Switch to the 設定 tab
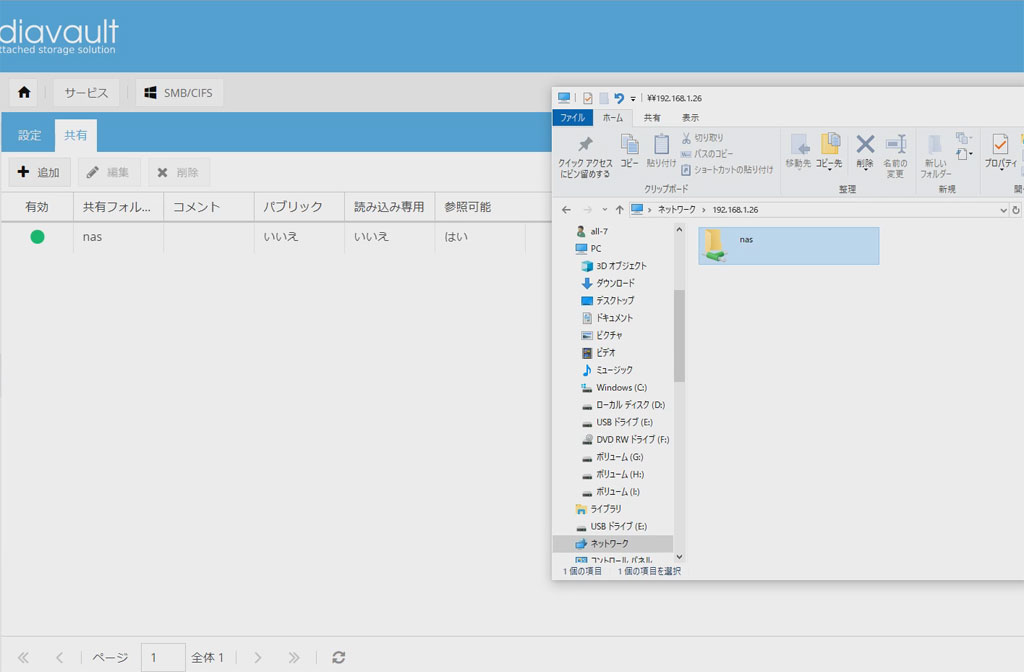Screen dimensions: 1024x672 pyautogui.click(x=30, y=135)
